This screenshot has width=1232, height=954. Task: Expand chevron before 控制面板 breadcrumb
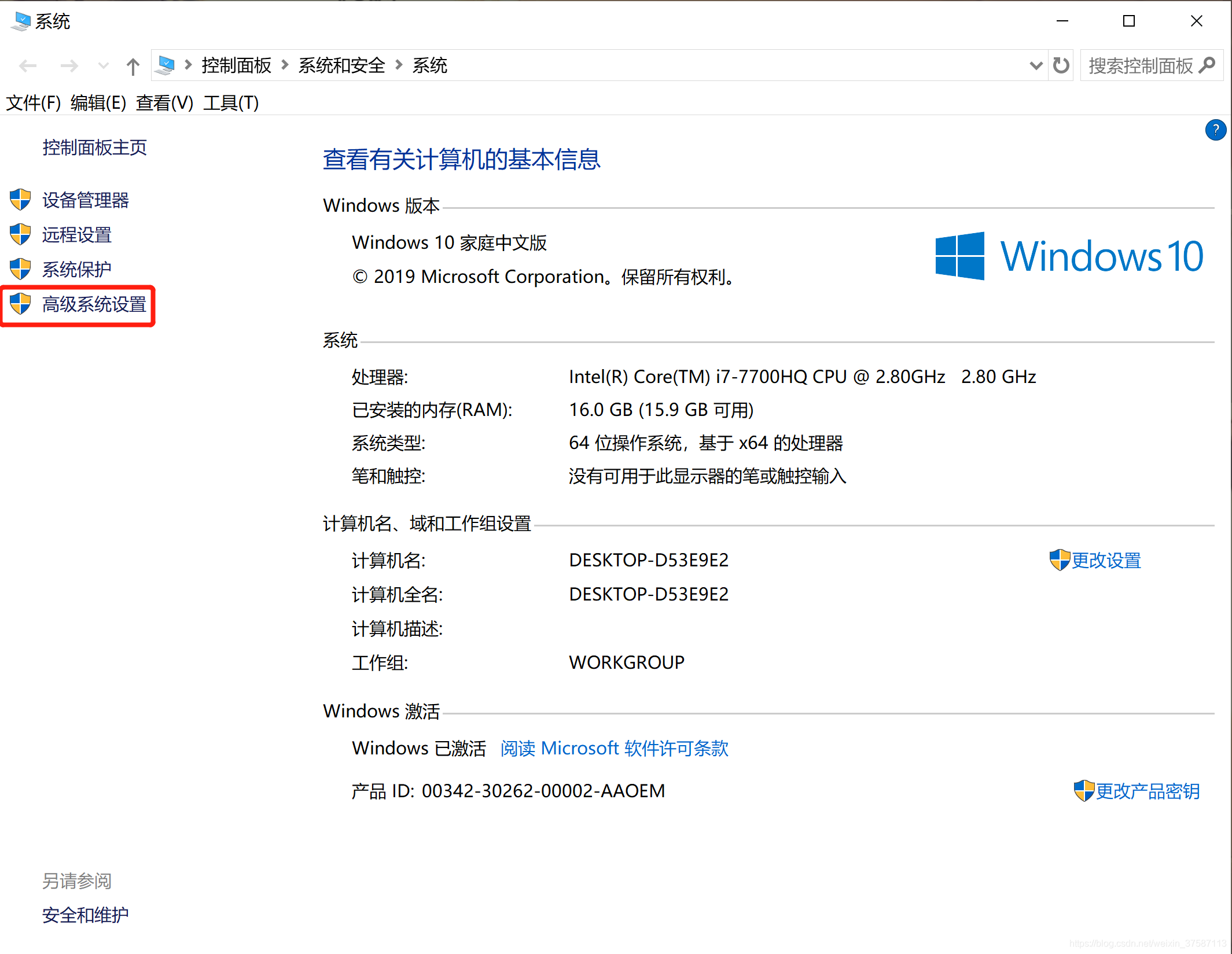tap(188, 65)
